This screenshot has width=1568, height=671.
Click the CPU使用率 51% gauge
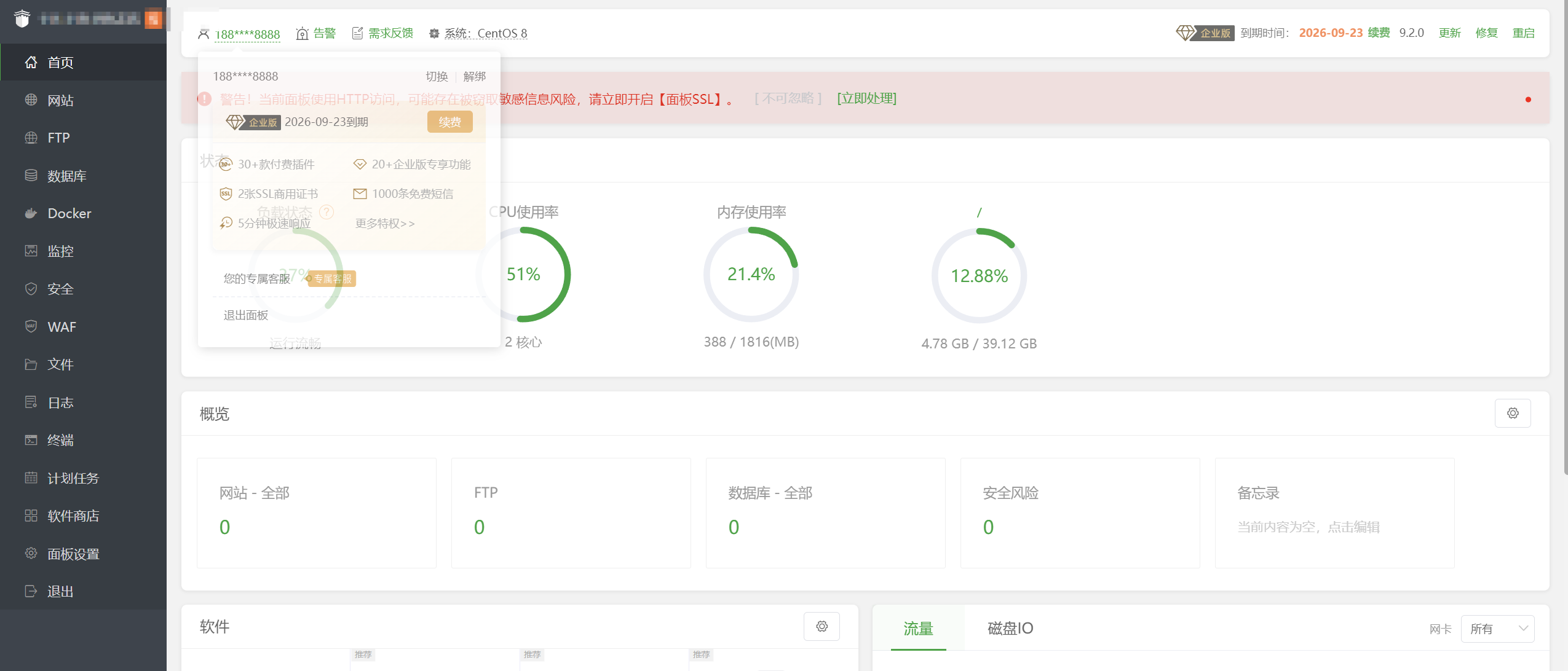coord(523,274)
